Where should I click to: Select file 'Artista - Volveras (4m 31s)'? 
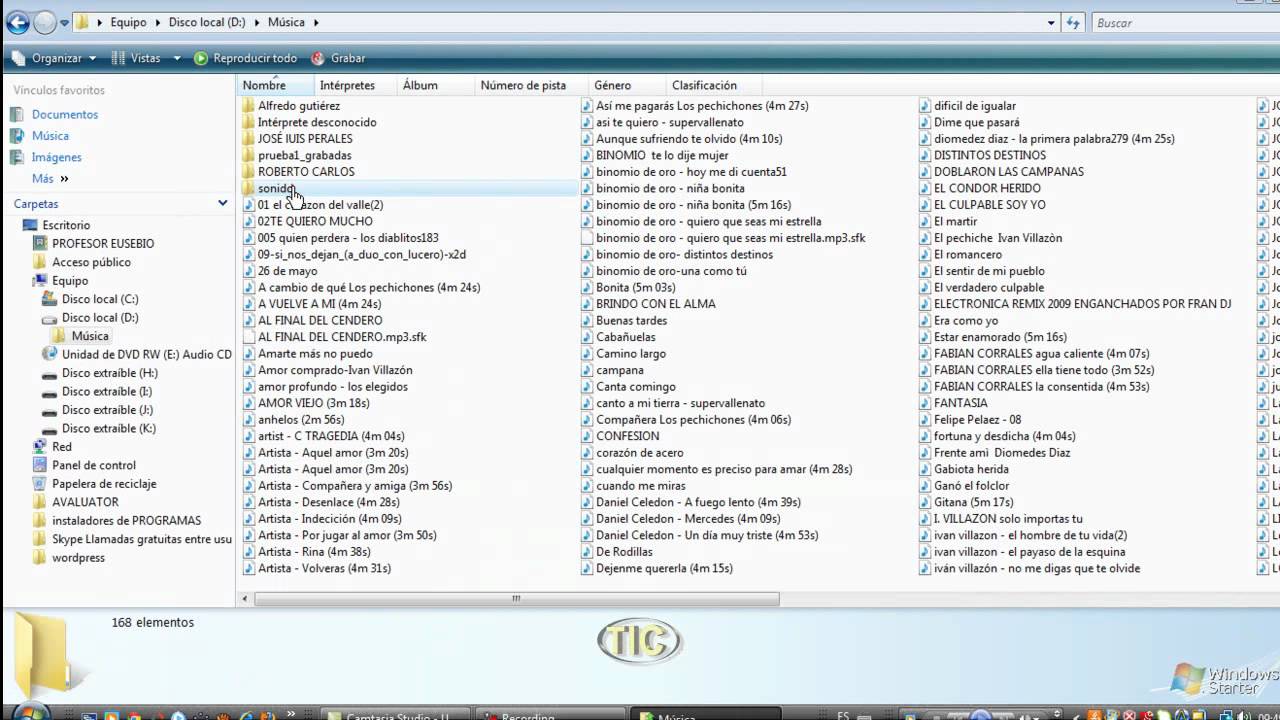[324, 568]
